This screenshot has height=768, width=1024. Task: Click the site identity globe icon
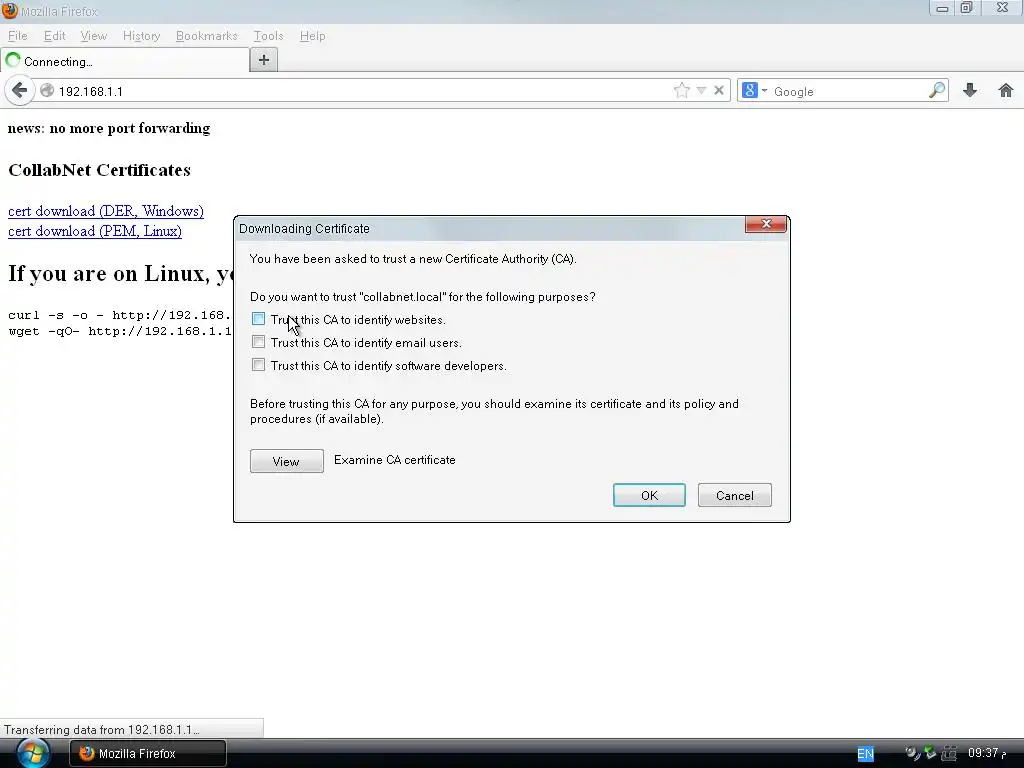tap(47, 91)
